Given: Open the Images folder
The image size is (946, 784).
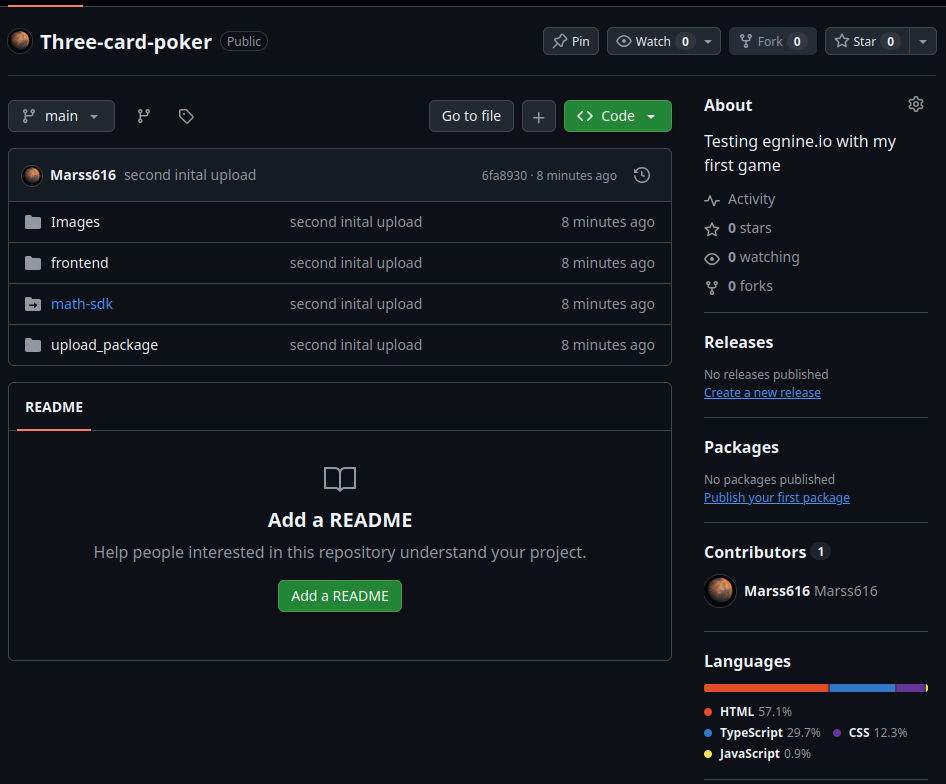Looking at the screenshot, I should pyautogui.click(x=75, y=222).
